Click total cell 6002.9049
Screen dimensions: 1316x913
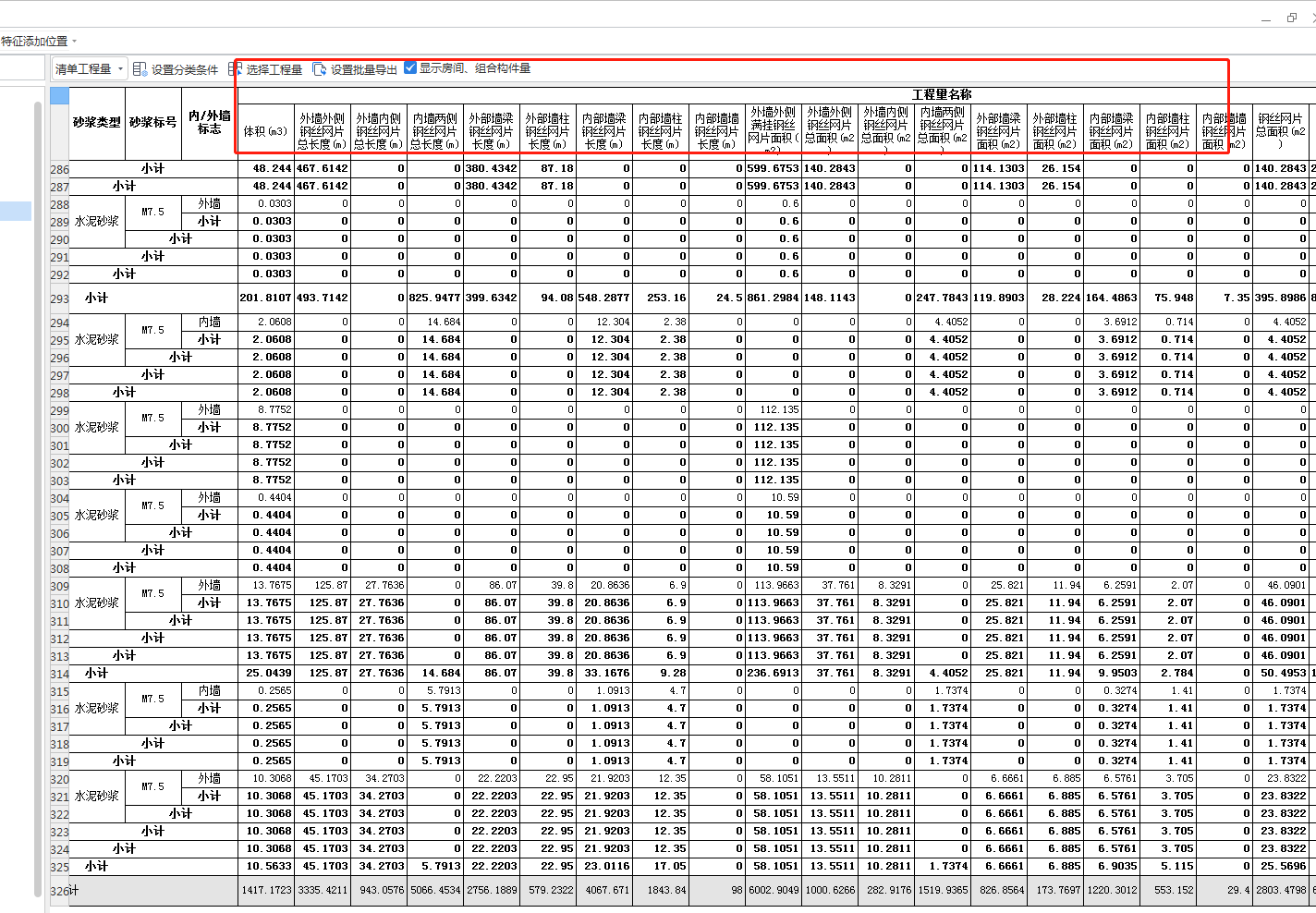(x=774, y=891)
